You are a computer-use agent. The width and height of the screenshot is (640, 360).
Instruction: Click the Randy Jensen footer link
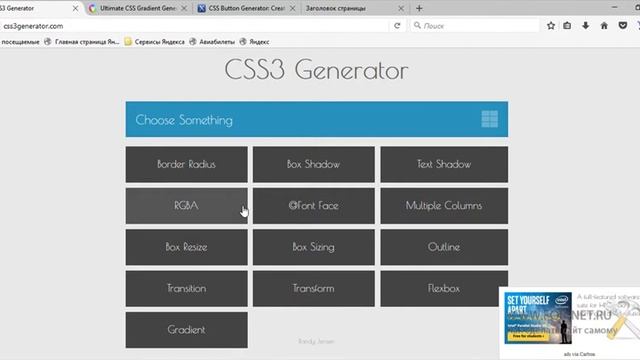pyautogui.click(x=316, y=341)
